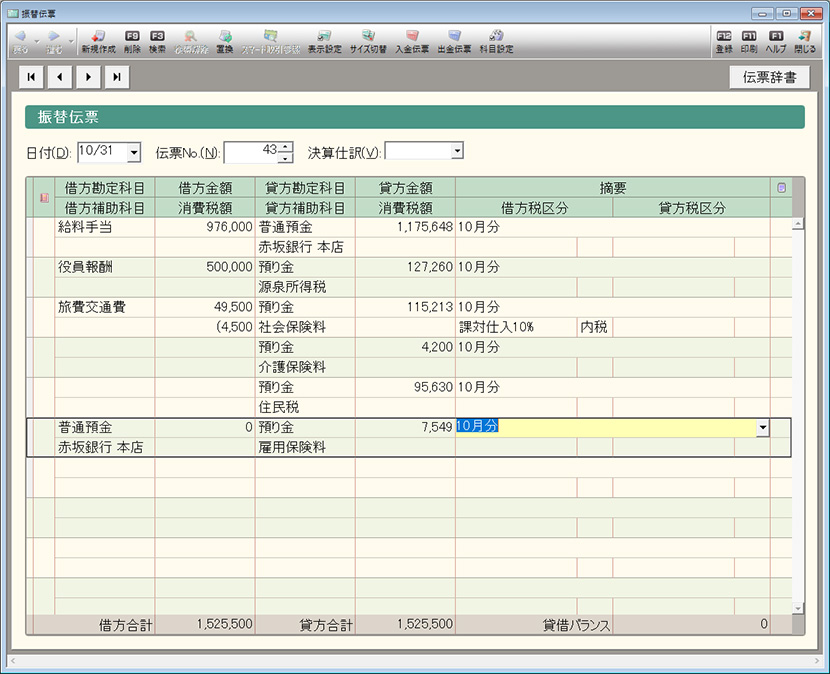
Task: Click the 印刷 (print) F11 icon
Action: (749, 40)
